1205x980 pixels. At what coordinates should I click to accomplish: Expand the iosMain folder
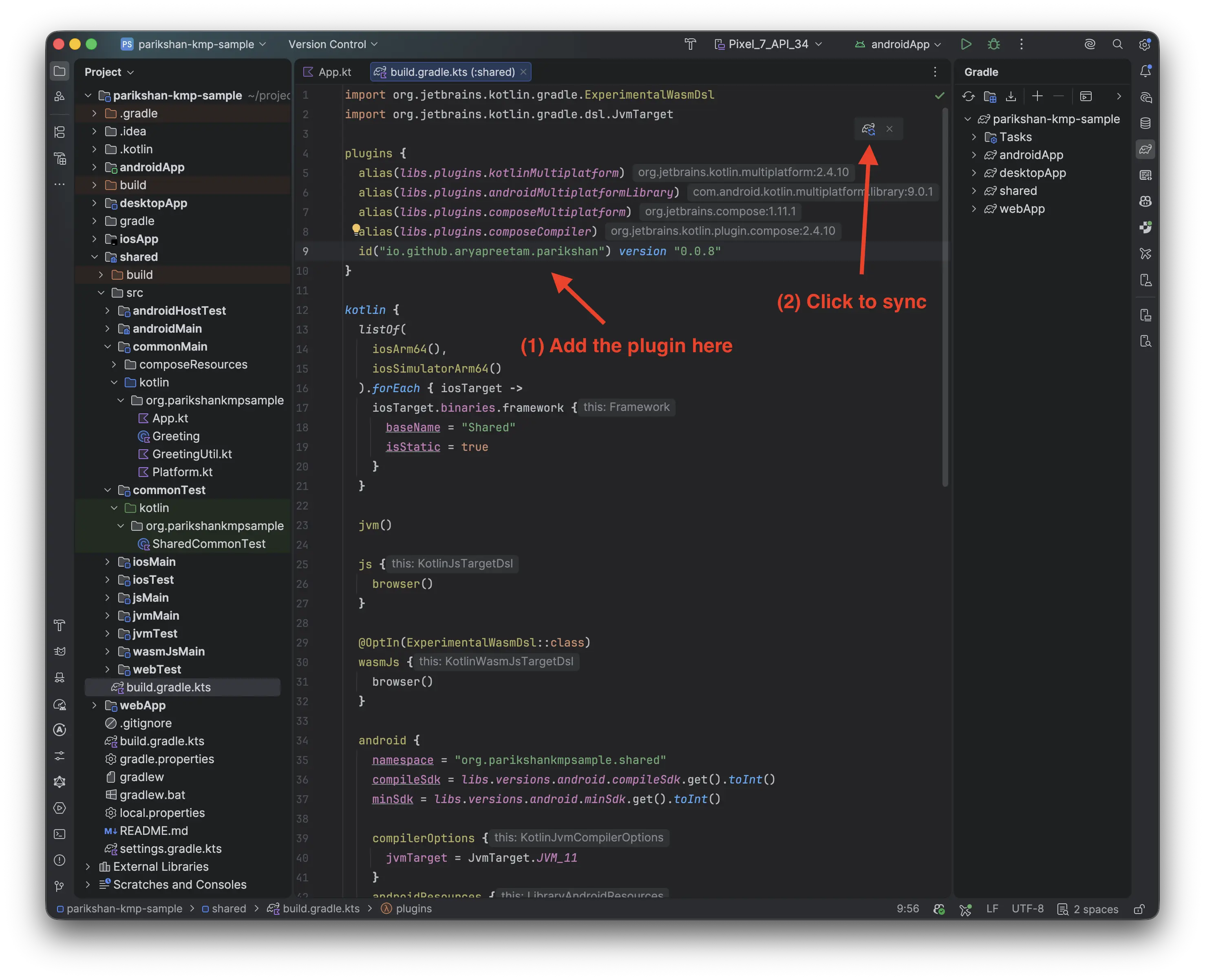pos(107,562)
